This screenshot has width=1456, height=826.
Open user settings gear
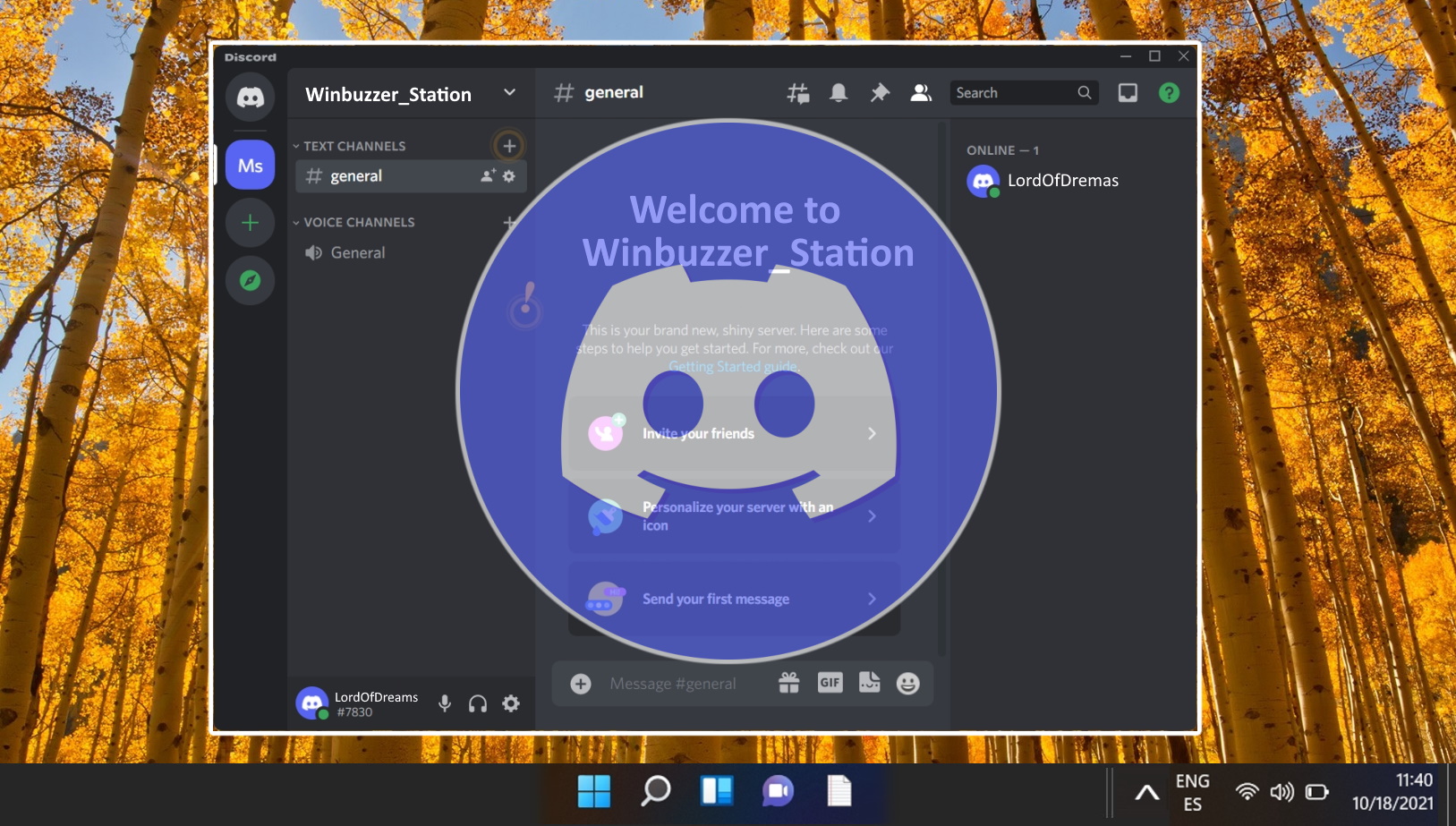pos(511,703)
